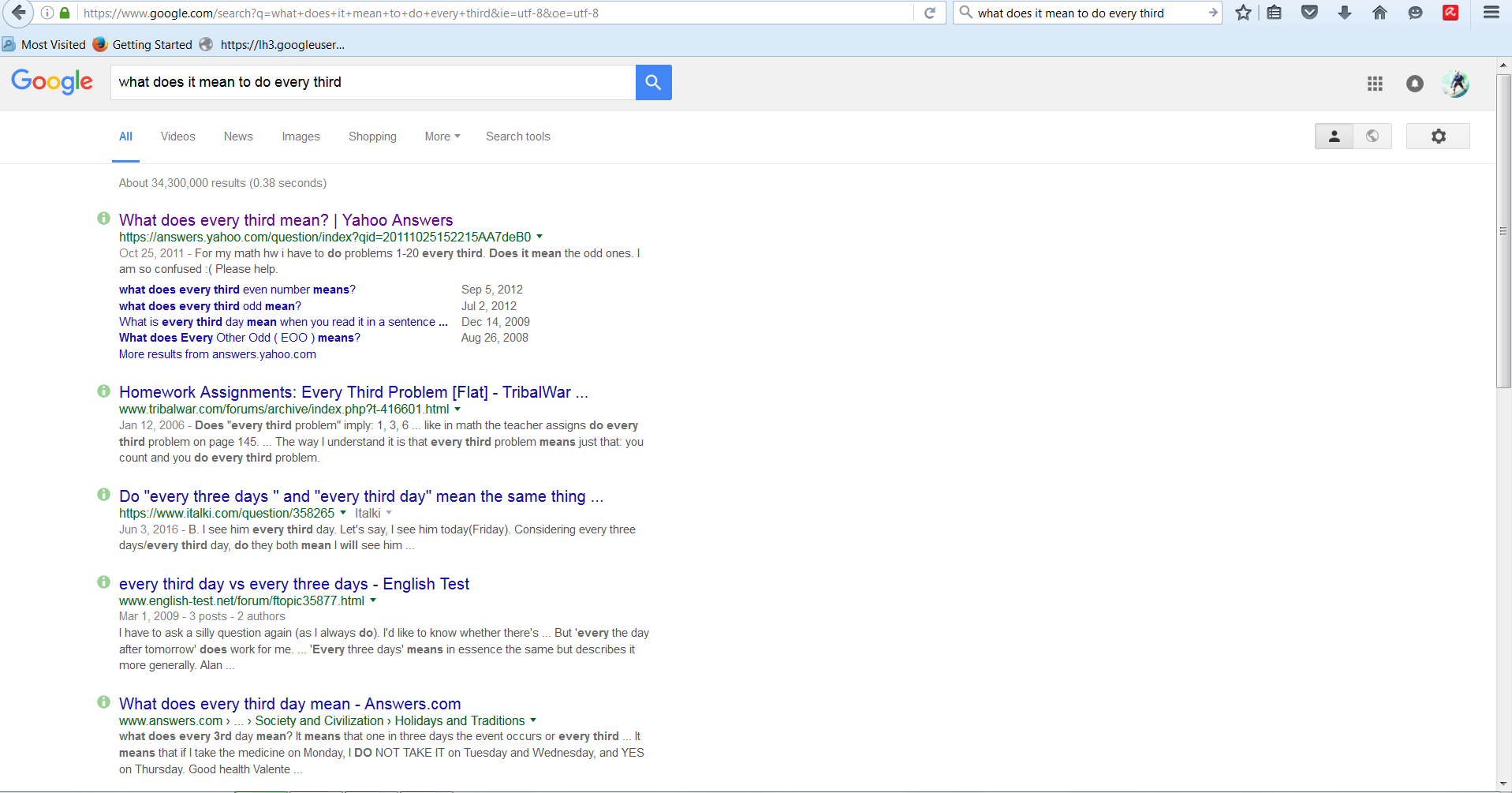Focus the Google search query field
This screenshot has width=1512, height=793.
click(373, 82)
